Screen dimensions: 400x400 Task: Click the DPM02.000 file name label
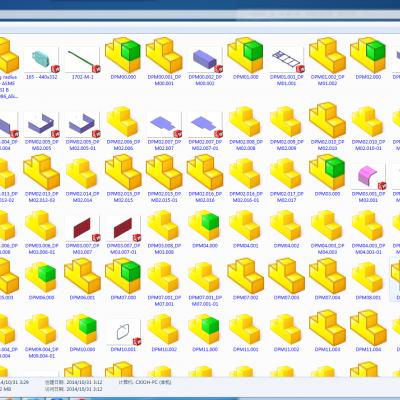368,77
